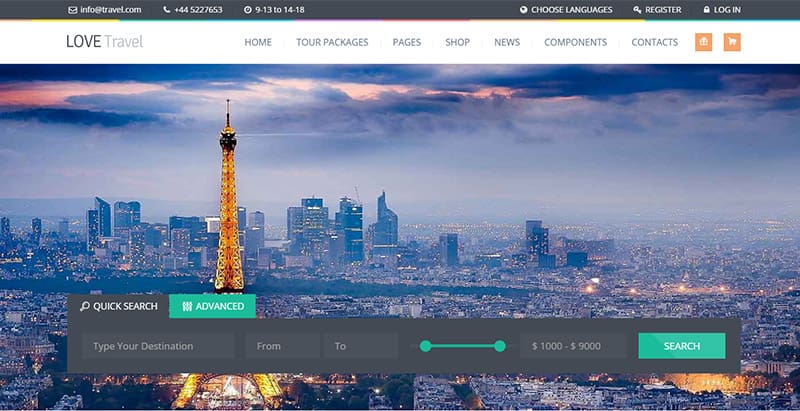Click the globe icon beside Choose Languages
The image size is (800, 411).
tap(523, 10)
